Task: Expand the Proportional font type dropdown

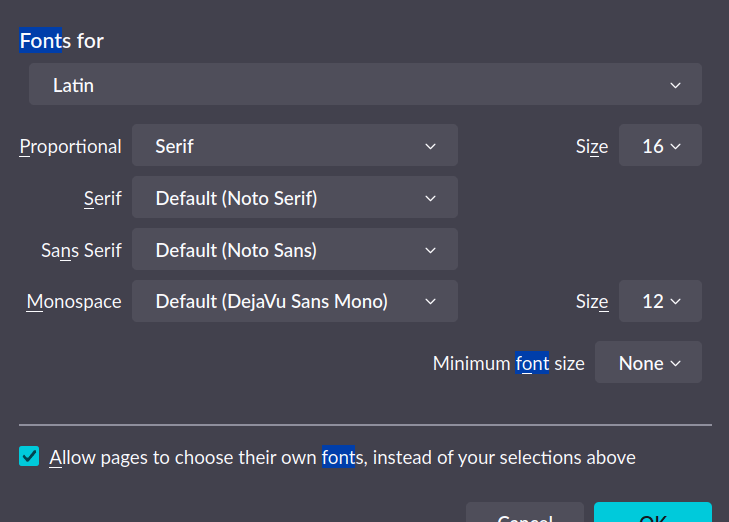Action: (x=295, y=146)
